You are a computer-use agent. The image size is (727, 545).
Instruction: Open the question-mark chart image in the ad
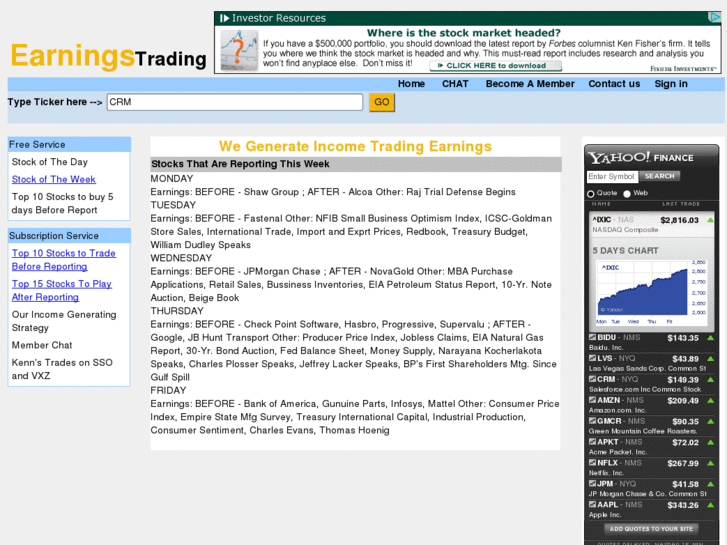[239, 50]
